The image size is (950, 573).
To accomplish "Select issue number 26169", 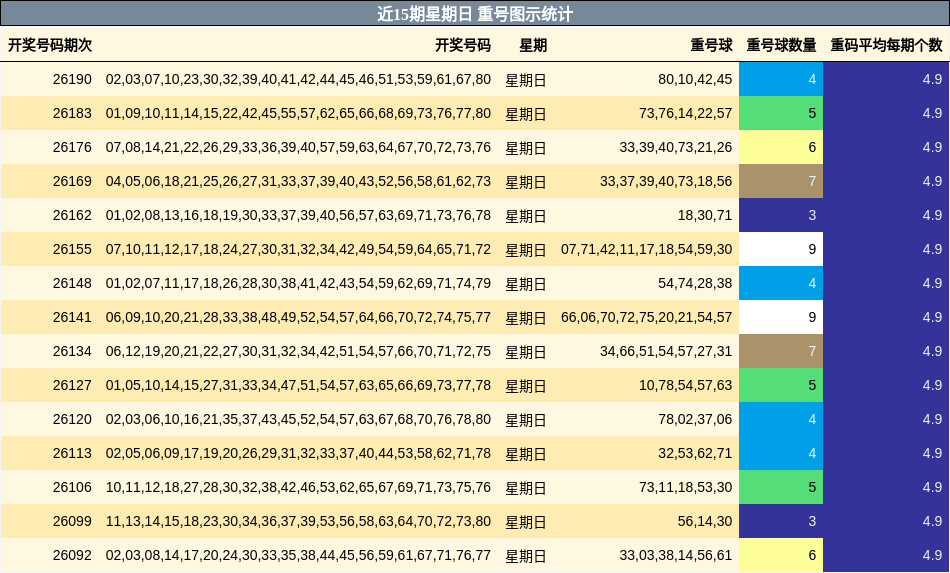I will 72,181.
